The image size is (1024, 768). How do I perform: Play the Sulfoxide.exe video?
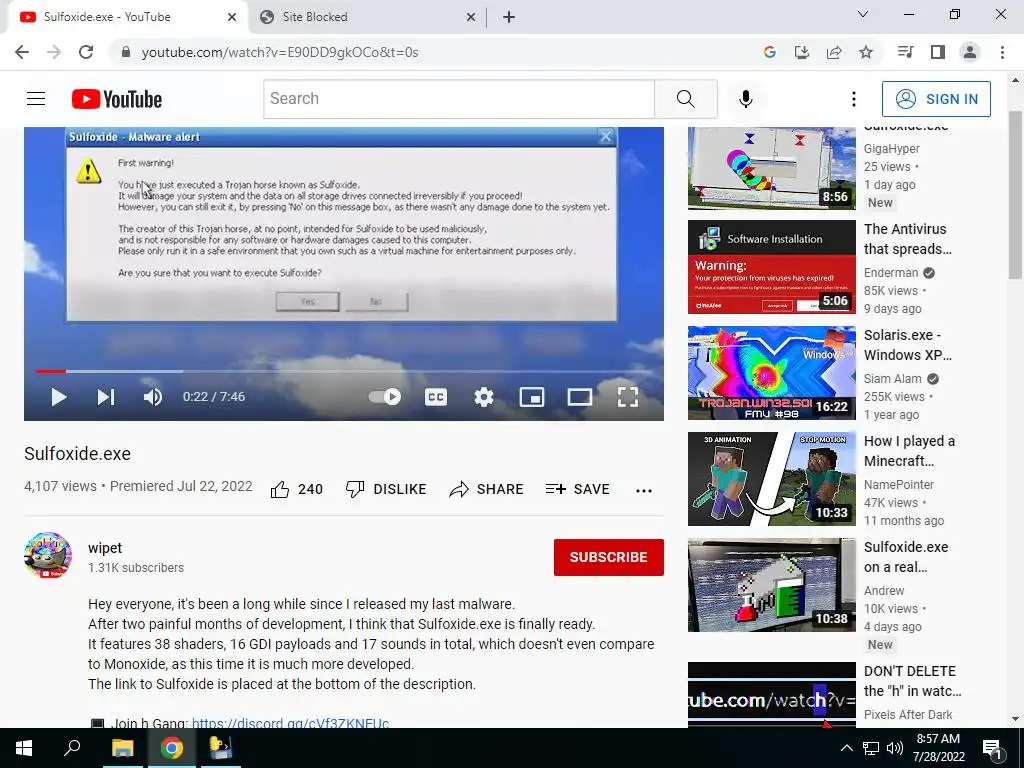pyautogui.click(x=59, y=397)
